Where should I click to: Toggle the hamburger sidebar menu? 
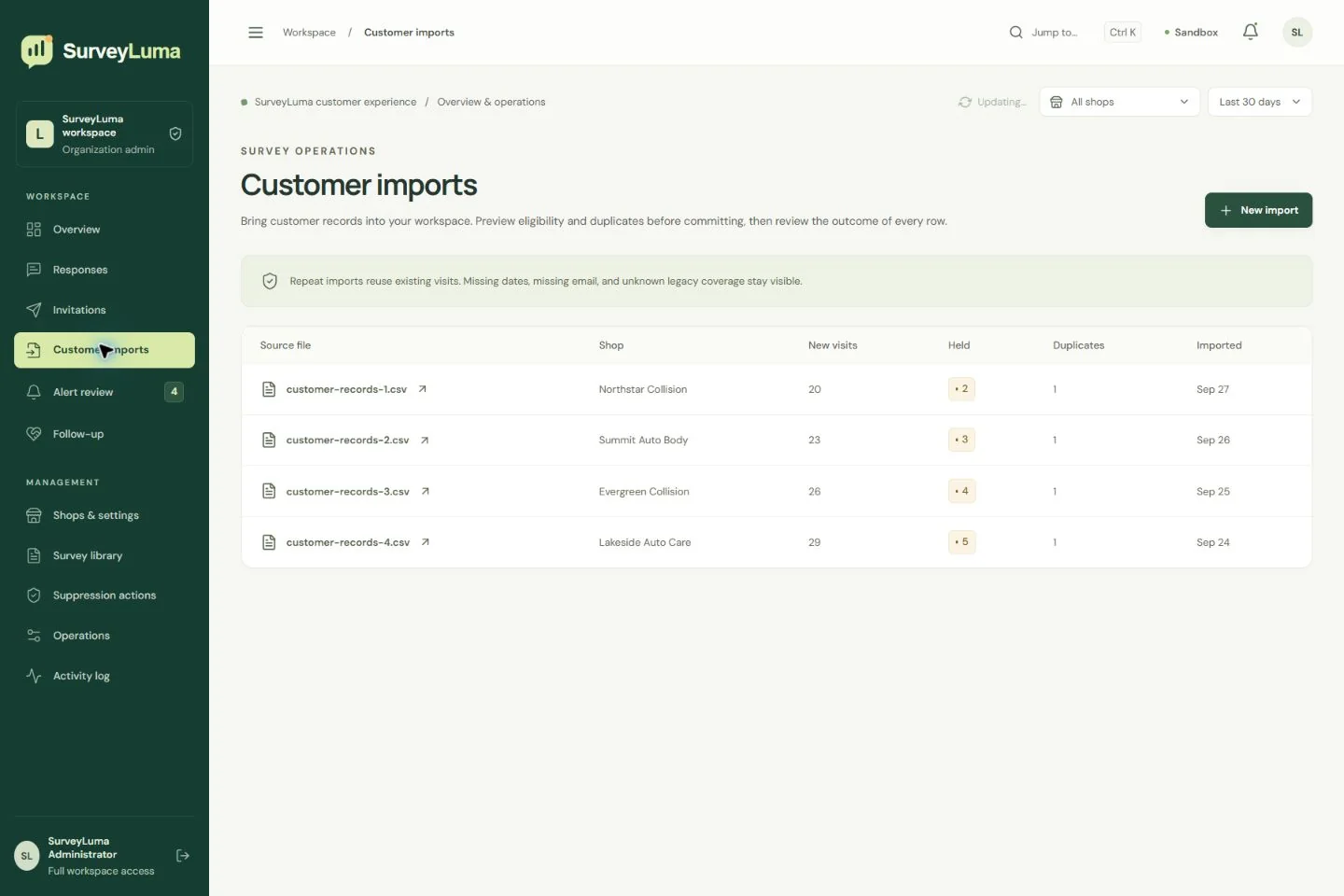tap(256, 33)
